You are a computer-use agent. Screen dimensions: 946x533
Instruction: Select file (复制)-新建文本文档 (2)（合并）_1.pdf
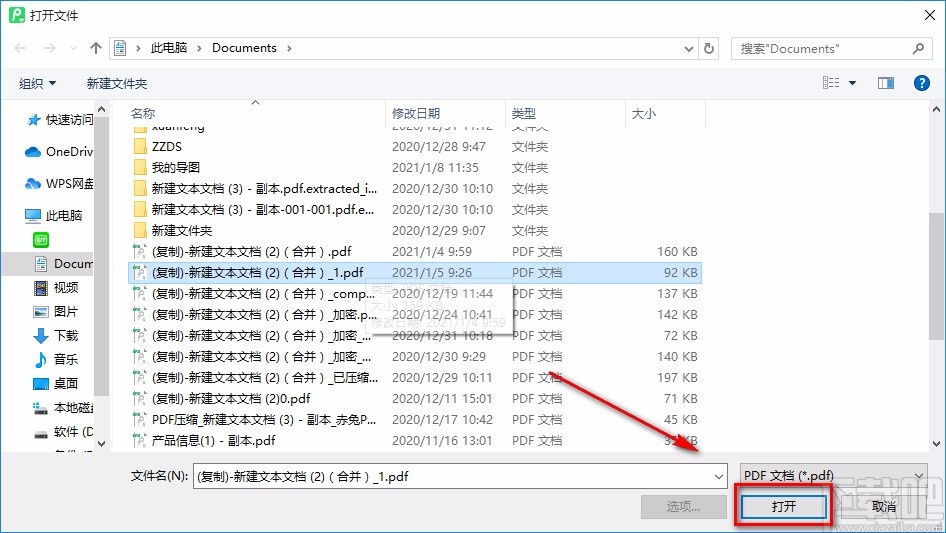pos(415,273)
